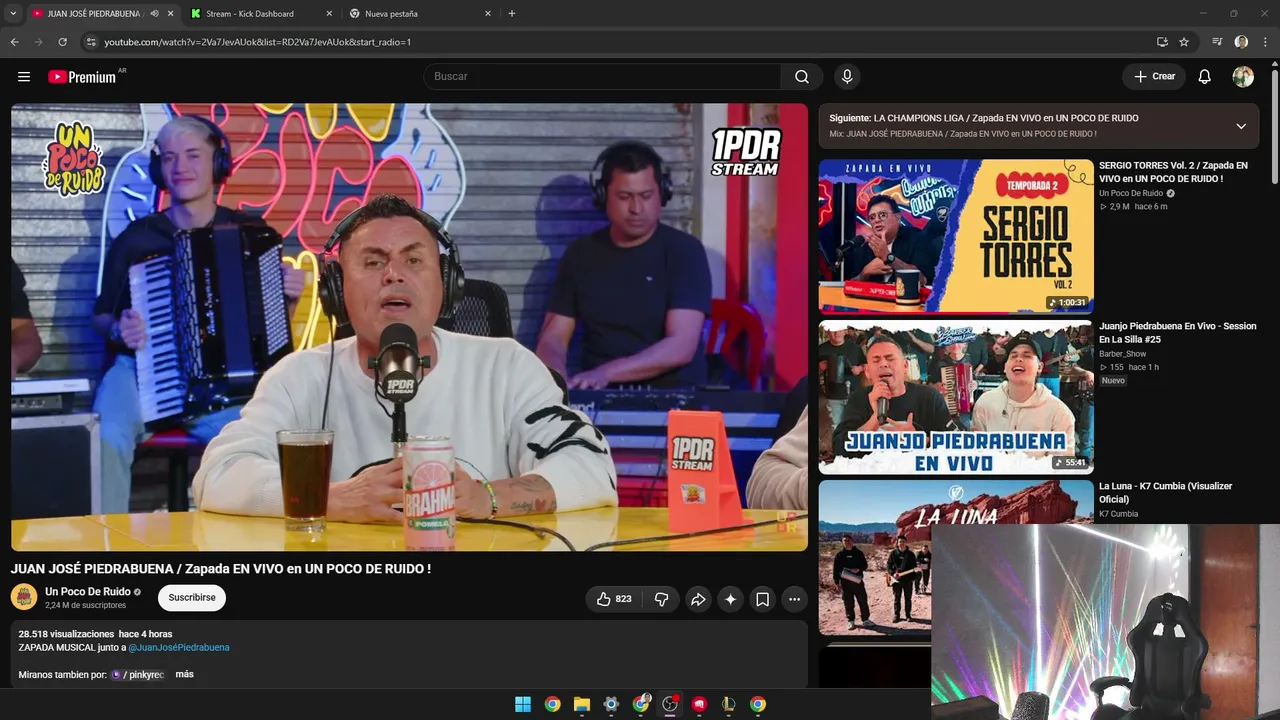Click the '2,24 M de suscriptores' text

(86, 606)
